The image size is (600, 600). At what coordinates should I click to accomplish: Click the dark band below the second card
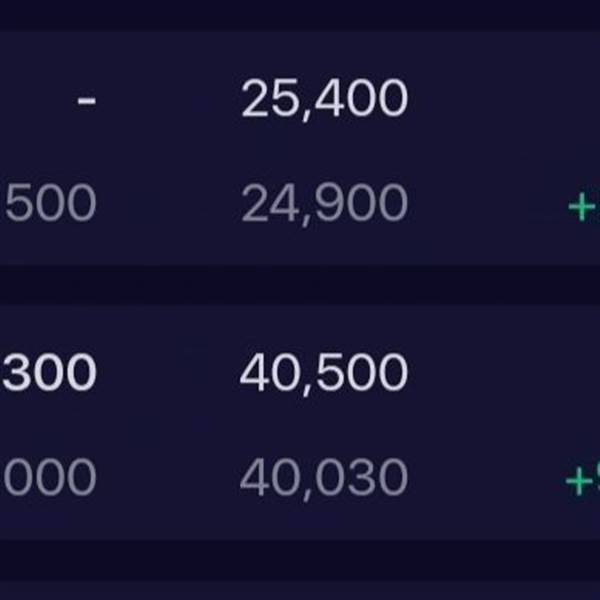300,560
